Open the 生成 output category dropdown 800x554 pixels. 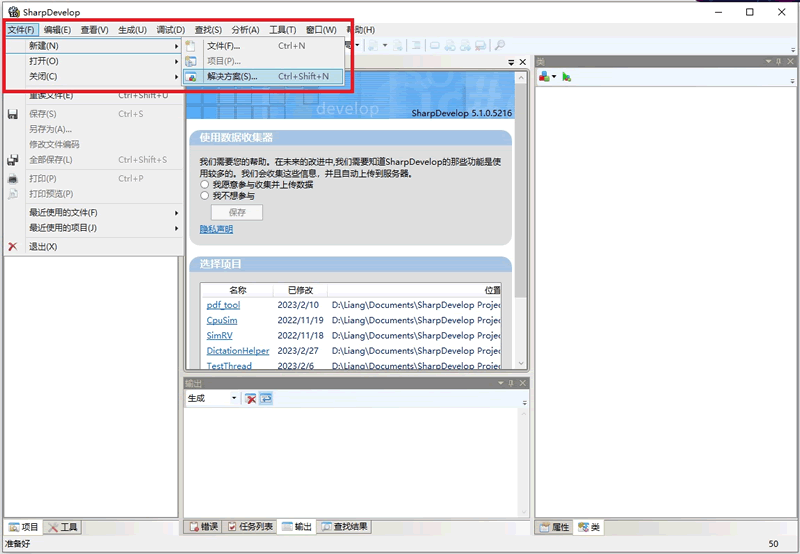[234, 398]
